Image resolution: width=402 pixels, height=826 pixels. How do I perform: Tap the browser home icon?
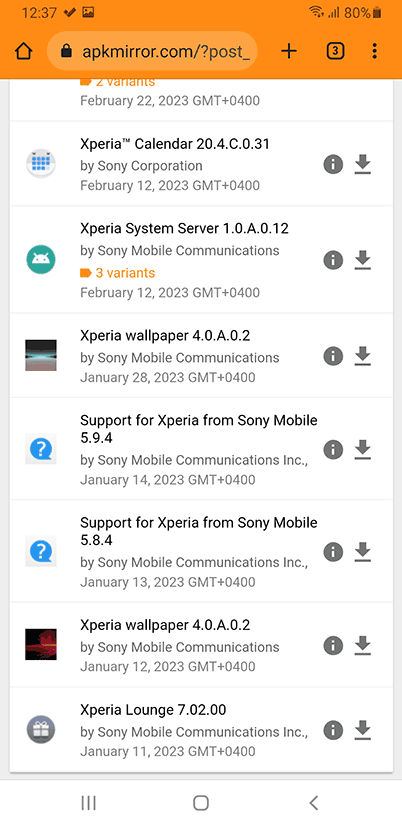tap(24, 51)
